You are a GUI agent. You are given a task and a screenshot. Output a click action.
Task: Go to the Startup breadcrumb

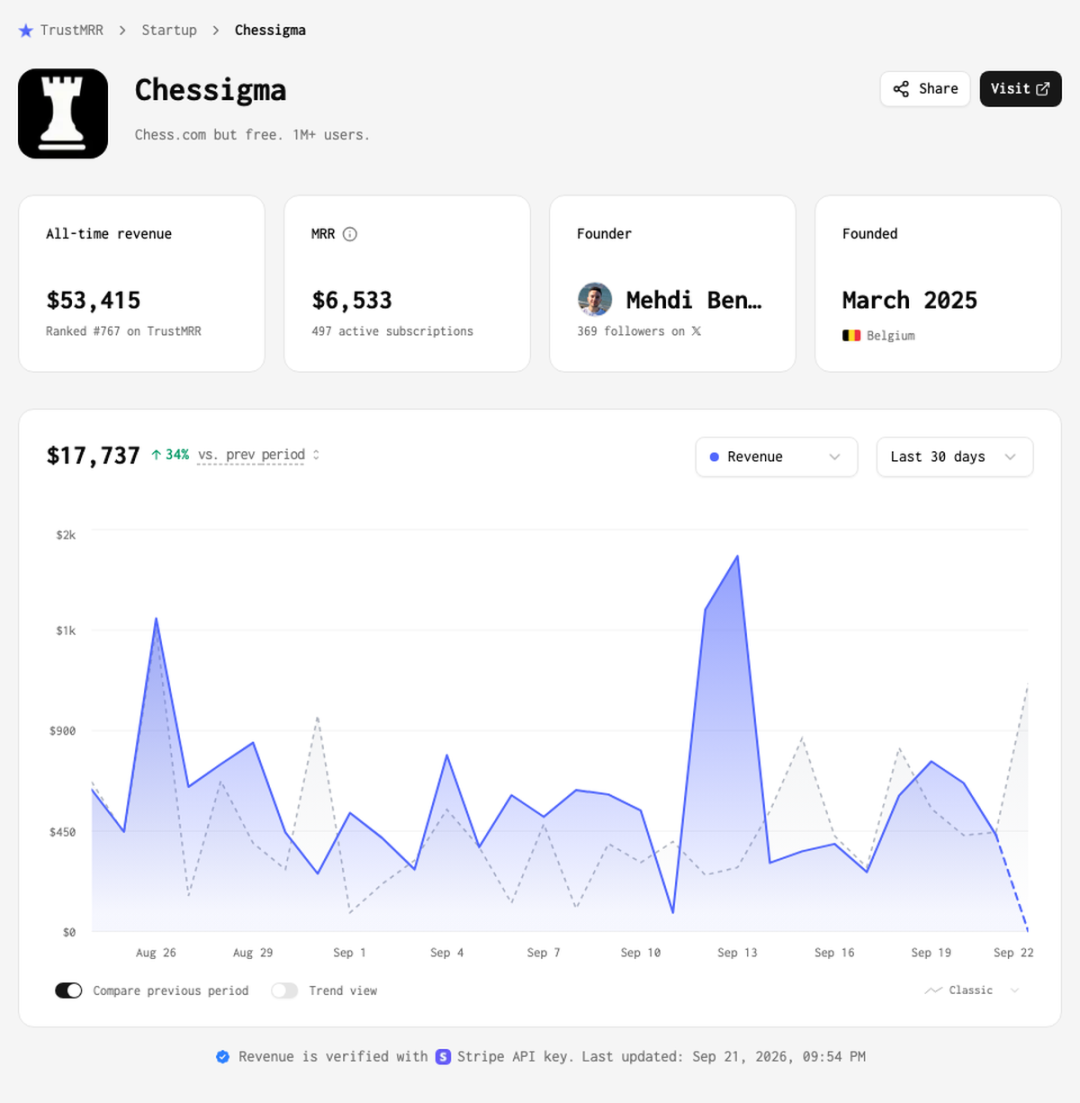[169, 30]
